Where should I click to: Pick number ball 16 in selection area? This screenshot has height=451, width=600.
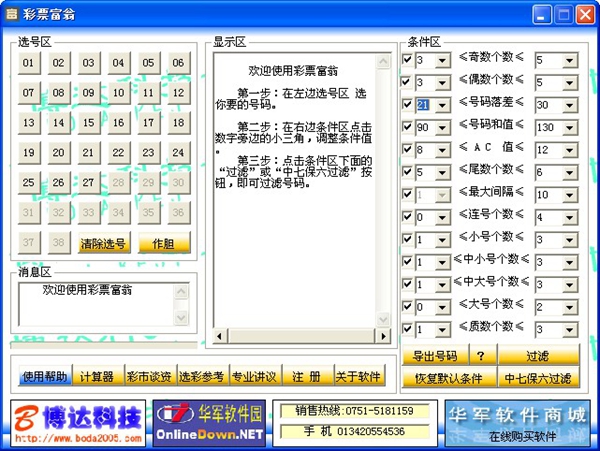point(118,124)
